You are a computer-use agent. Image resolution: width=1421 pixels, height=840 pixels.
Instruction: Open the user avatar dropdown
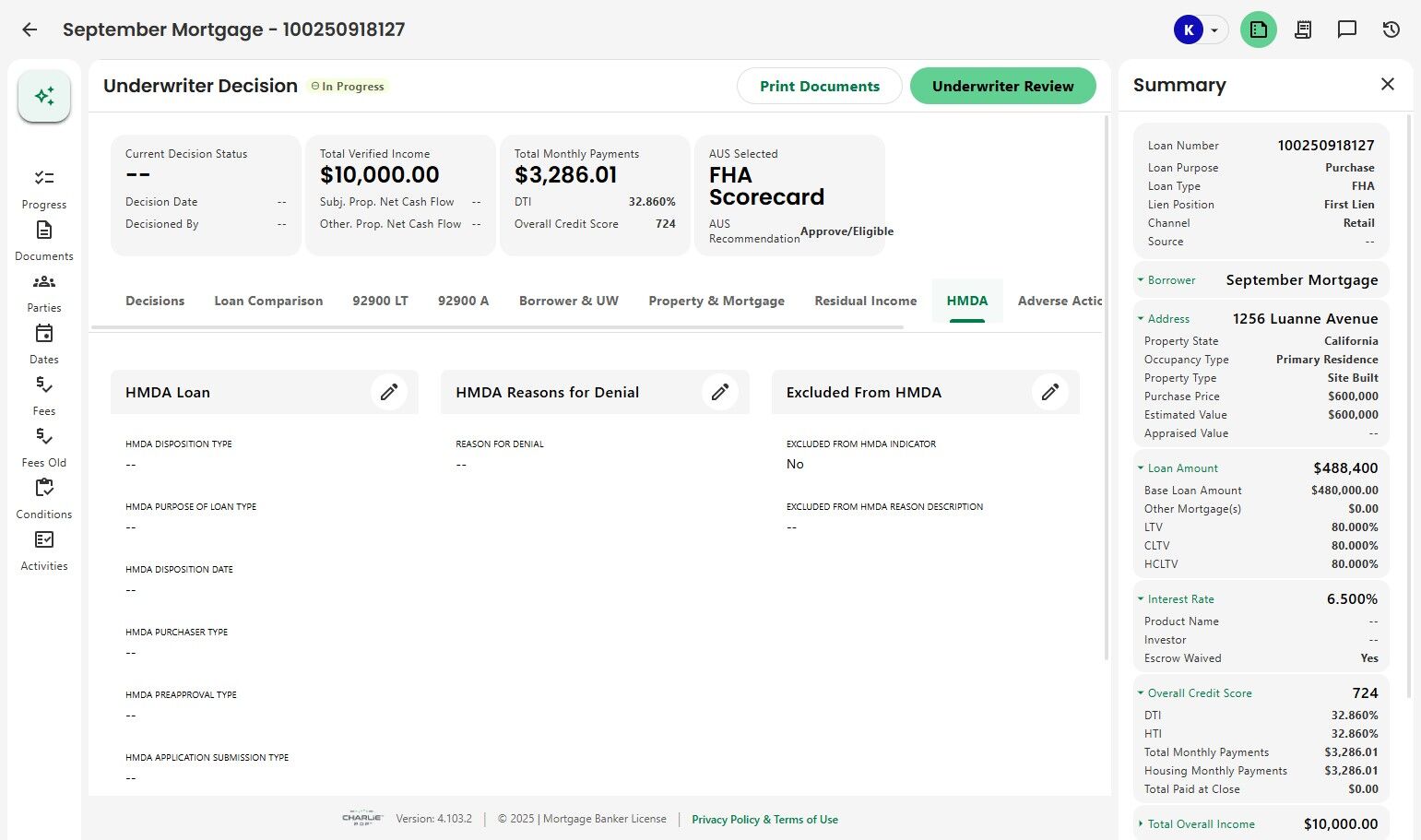[x=1200, y=30]
